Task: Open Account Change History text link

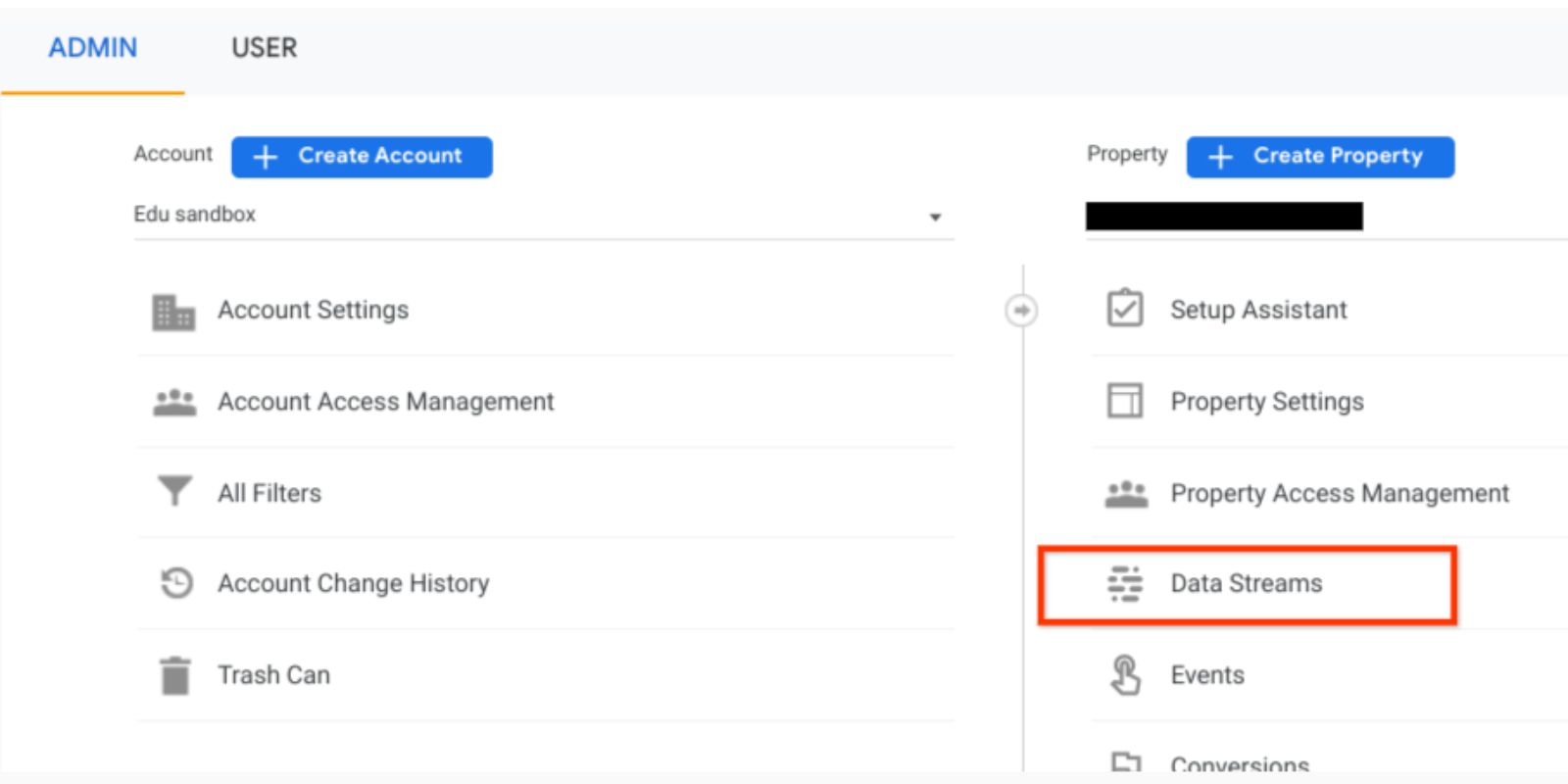Action: pyautogui.click(x=353, y=584)
